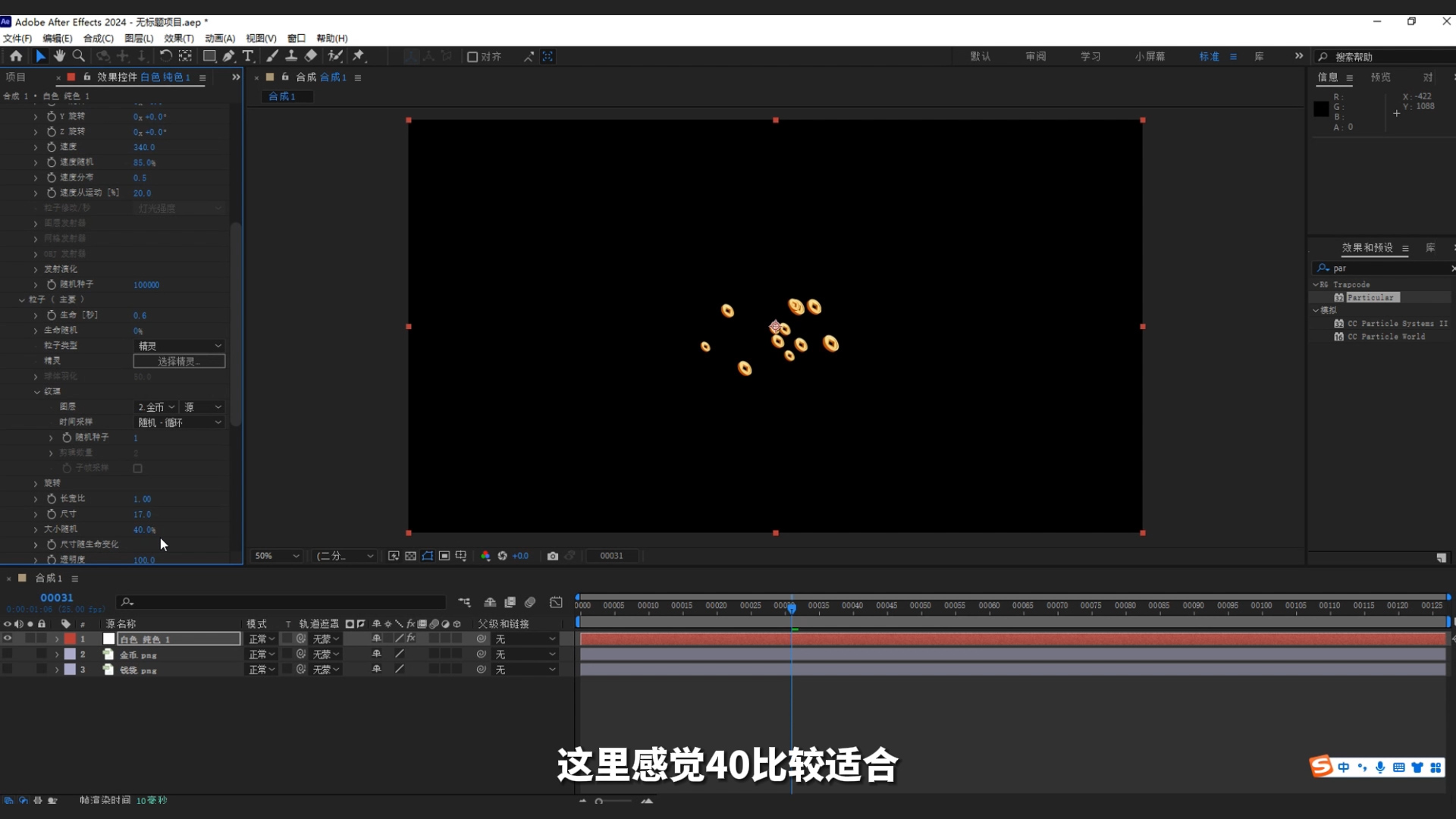This screenshot has height=819, width=1456.
Task: Click the red fill color swatch of layer 1
Action: click(70, 639)
